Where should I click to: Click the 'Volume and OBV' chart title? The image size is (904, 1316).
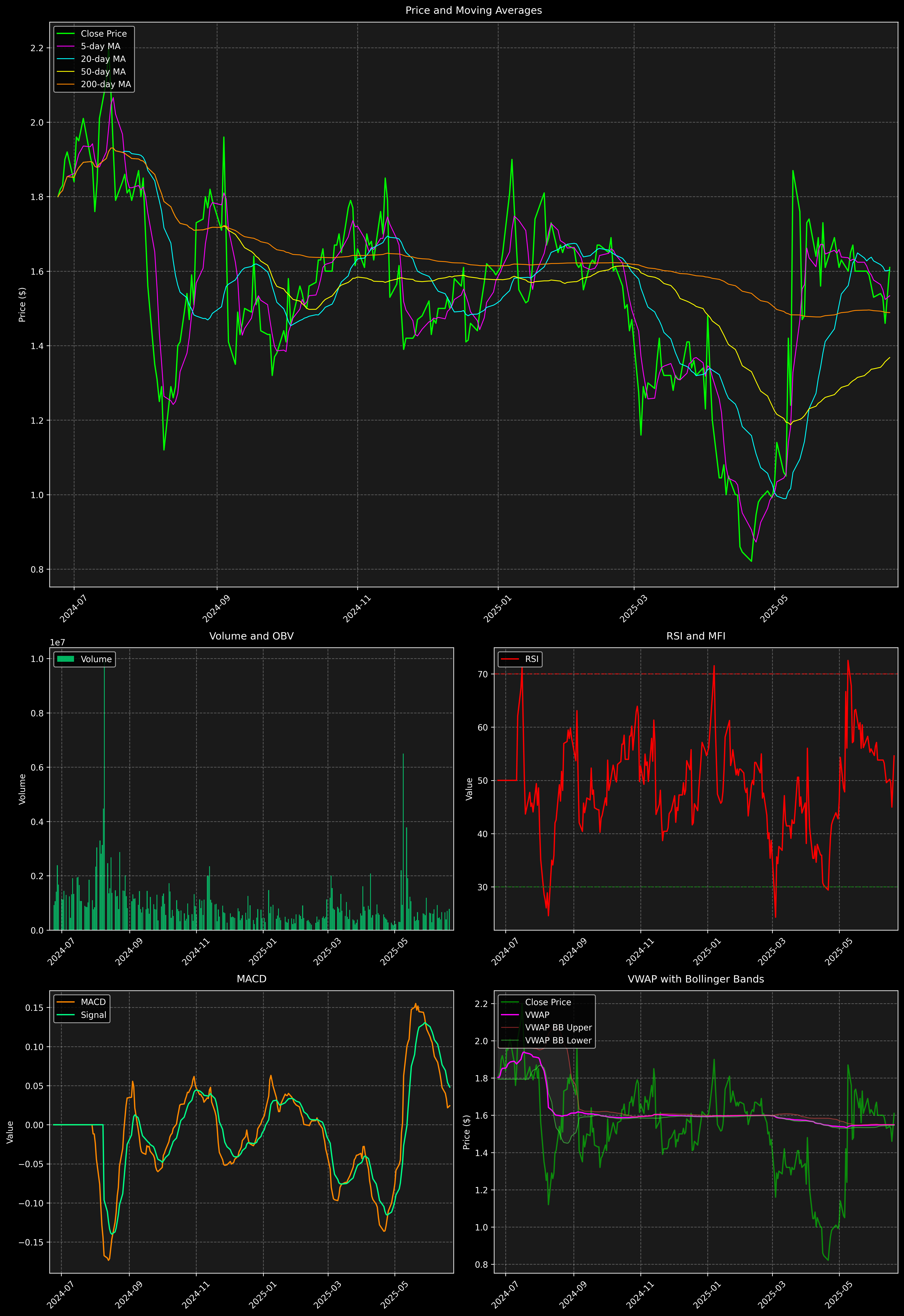(x=252, y=636)
